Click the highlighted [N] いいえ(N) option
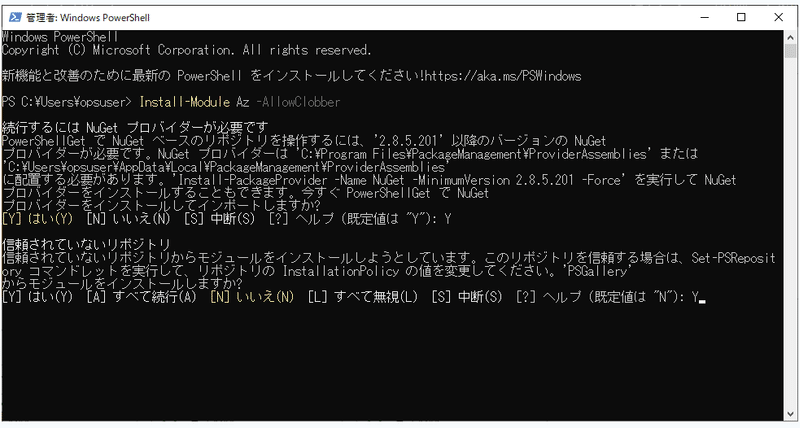 tap(252, 297)
